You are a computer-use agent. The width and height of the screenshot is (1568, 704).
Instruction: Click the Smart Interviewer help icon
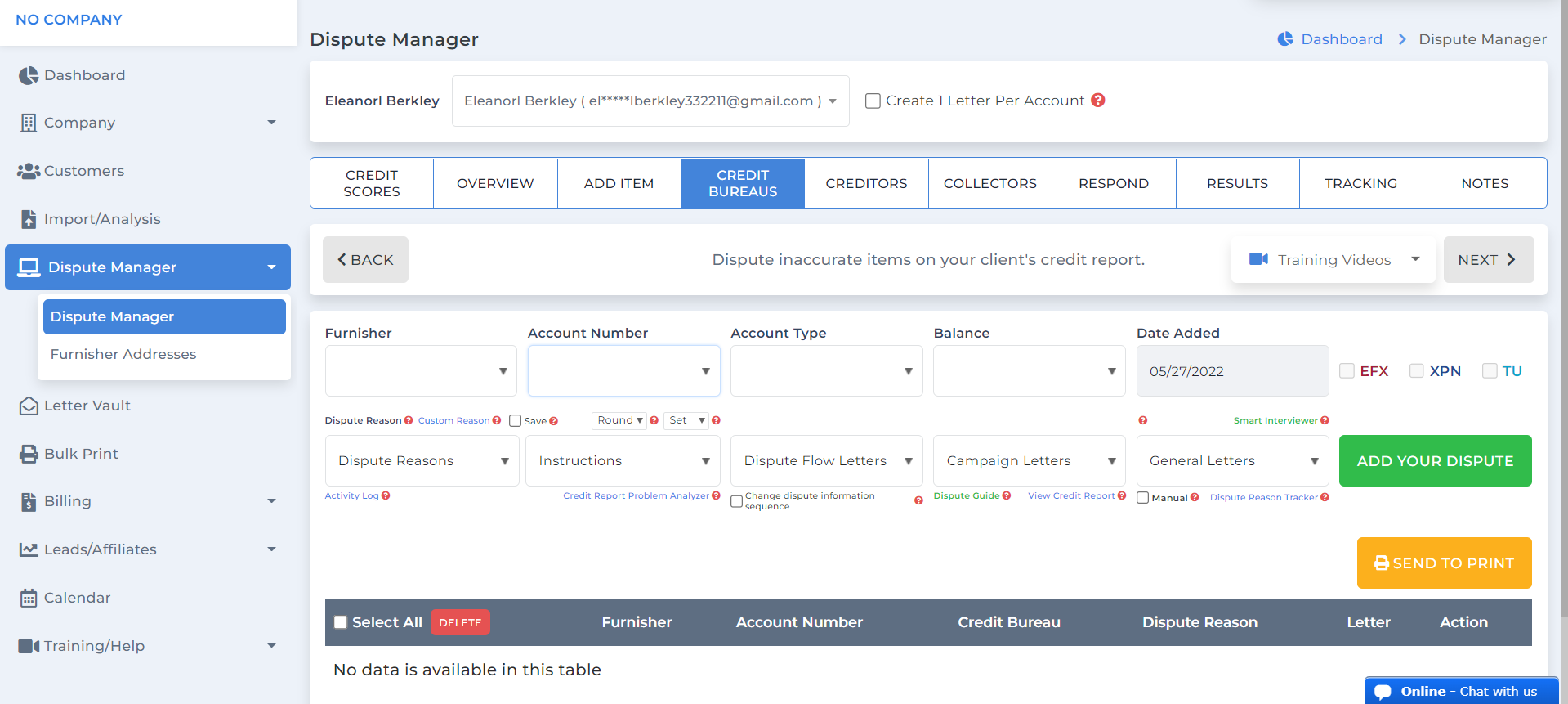(x=1325, y=420)
